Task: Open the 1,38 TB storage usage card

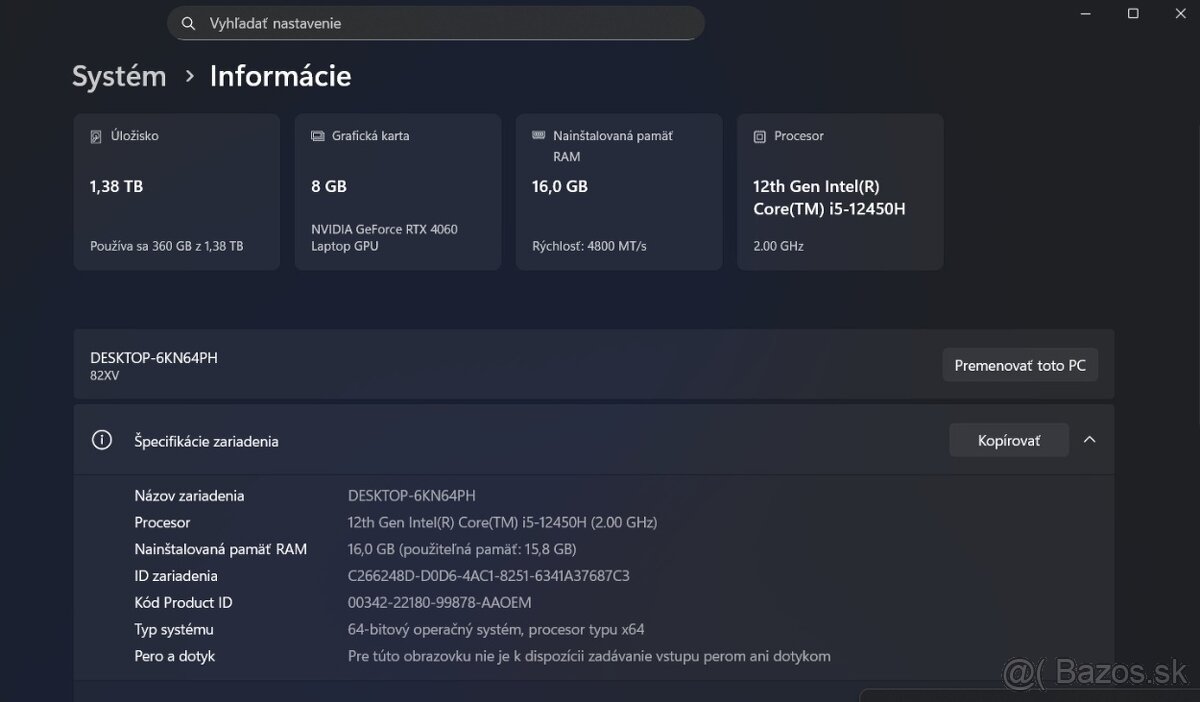Action: [177, 192]
